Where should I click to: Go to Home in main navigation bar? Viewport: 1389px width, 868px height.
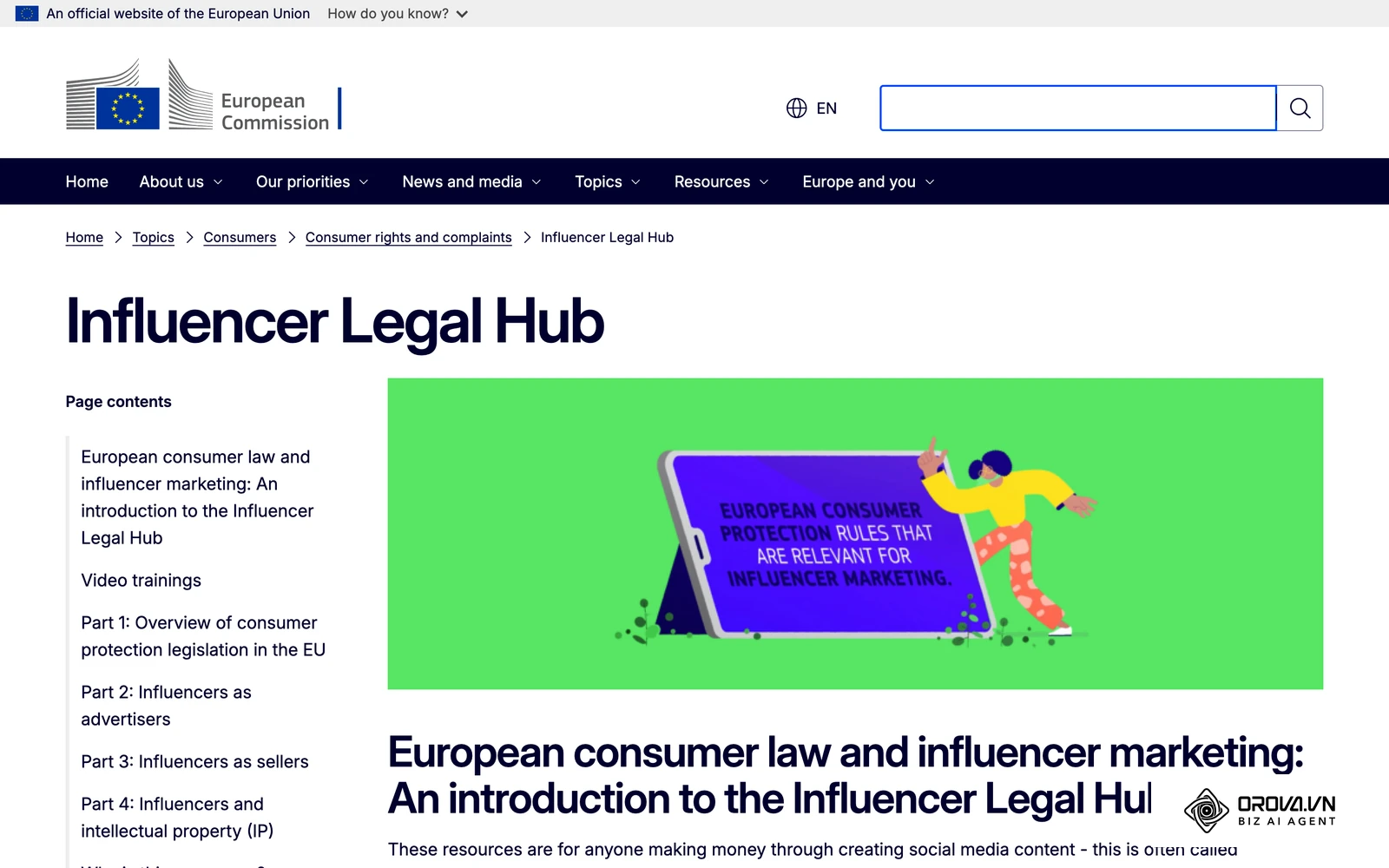87,181
